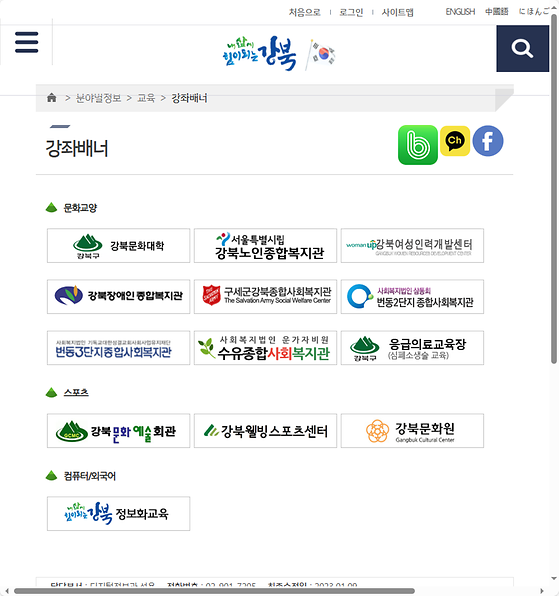Share via the green Band icon
Screen dimensions: 559x596
[418, 145]
